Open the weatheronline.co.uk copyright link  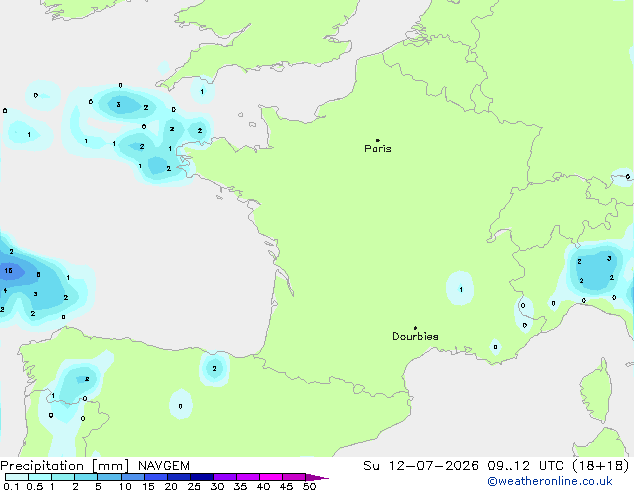pyautogui.click(x=550, y=481)
